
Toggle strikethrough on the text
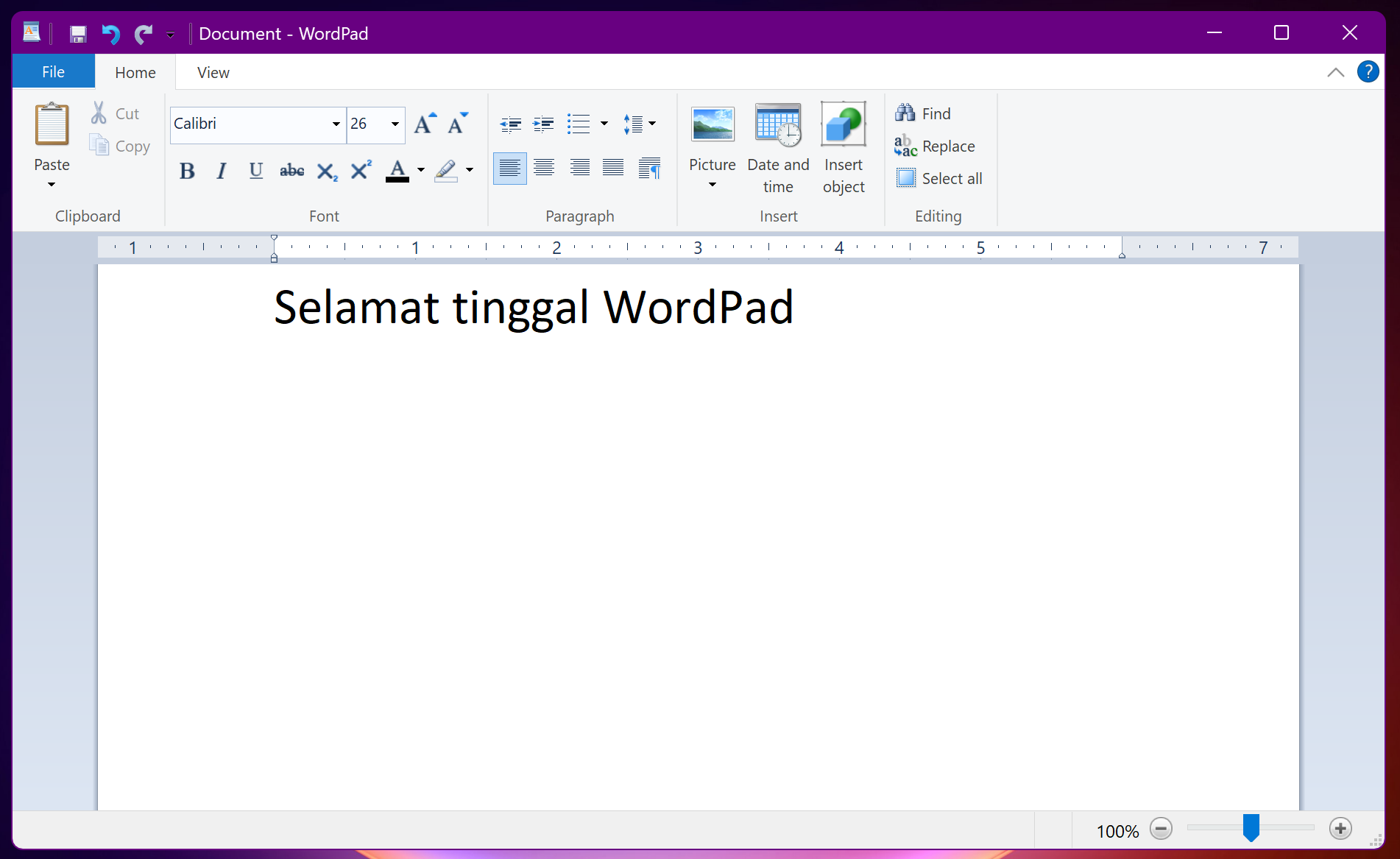coord(291,170)
